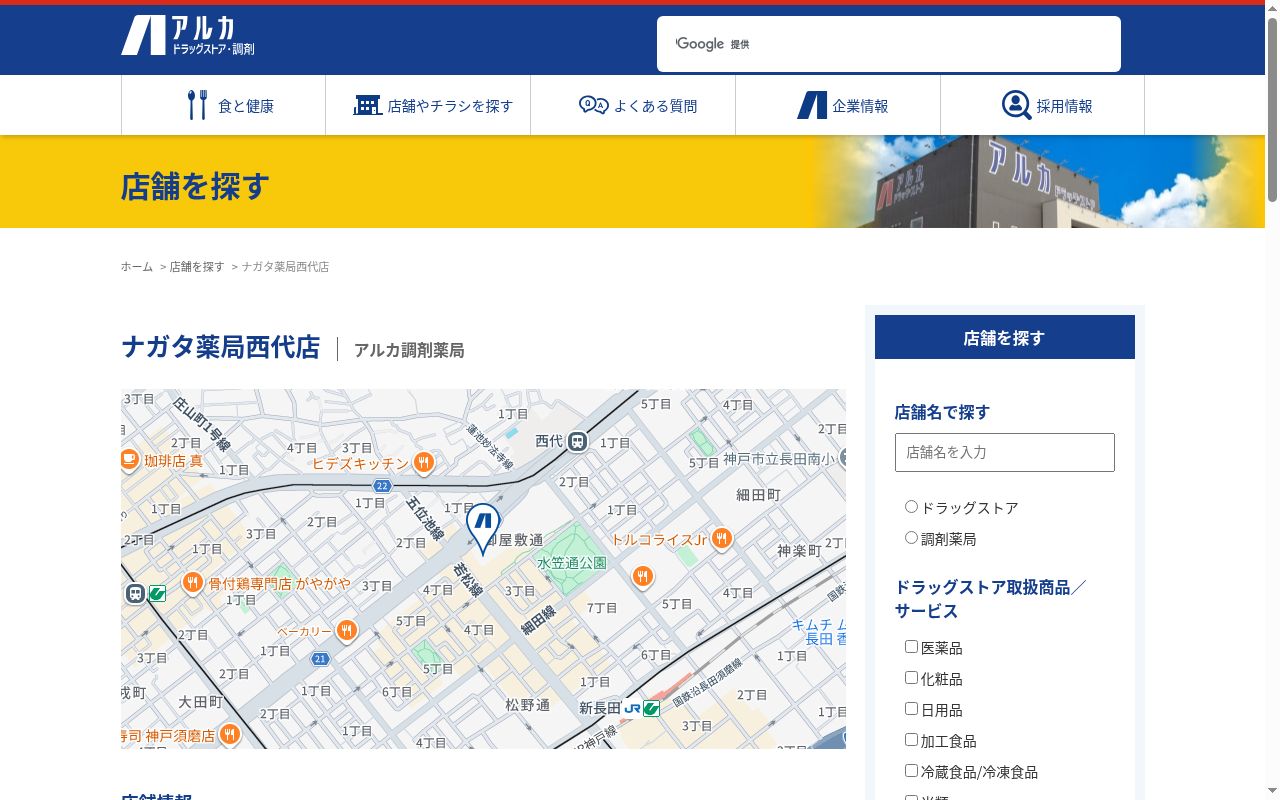Click the 珈琲店 真 cafe marker
1280x800 pixels.
[x=129, y=459]
